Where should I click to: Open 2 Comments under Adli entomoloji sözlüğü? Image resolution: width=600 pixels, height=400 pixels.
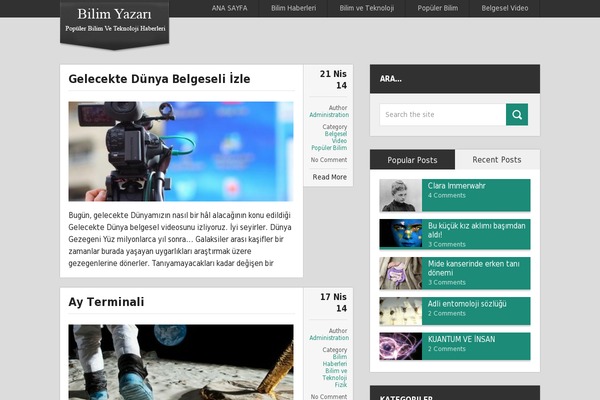click(447, 313)
